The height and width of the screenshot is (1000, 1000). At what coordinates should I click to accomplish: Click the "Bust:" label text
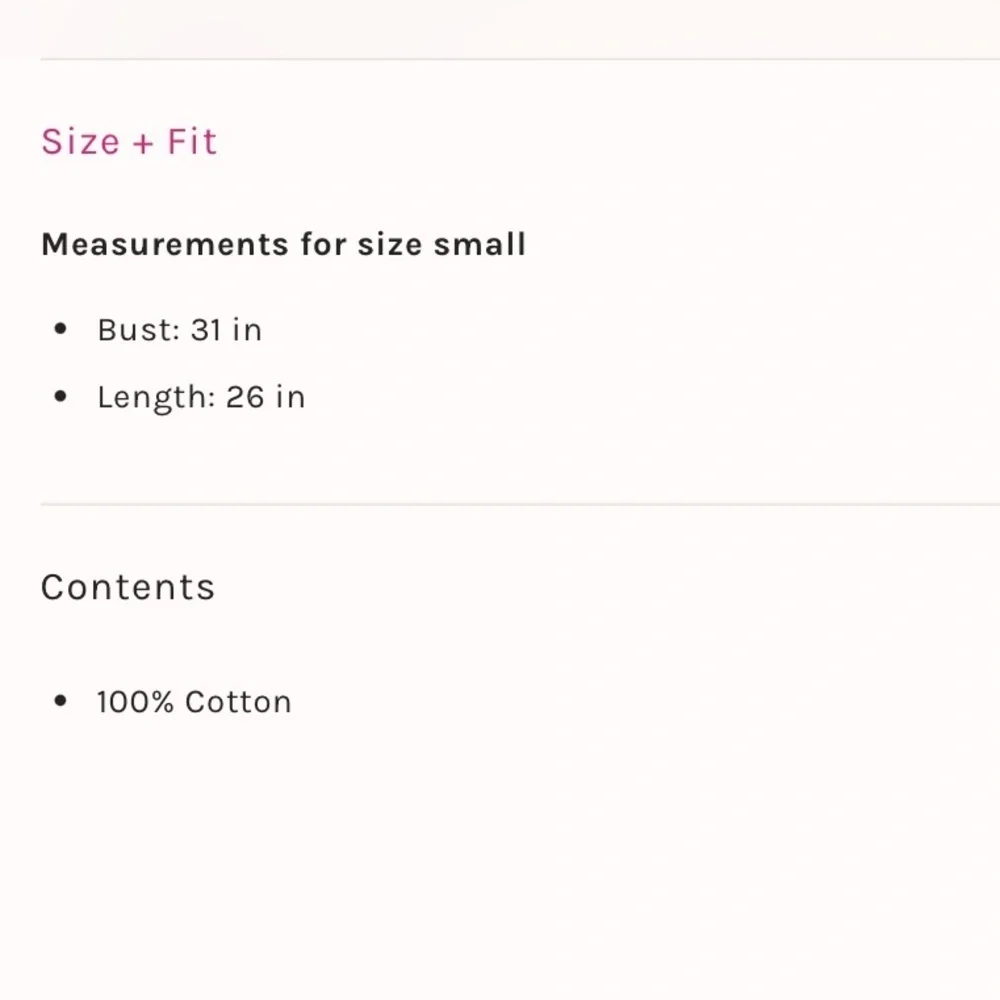click(x=138, y=329)
